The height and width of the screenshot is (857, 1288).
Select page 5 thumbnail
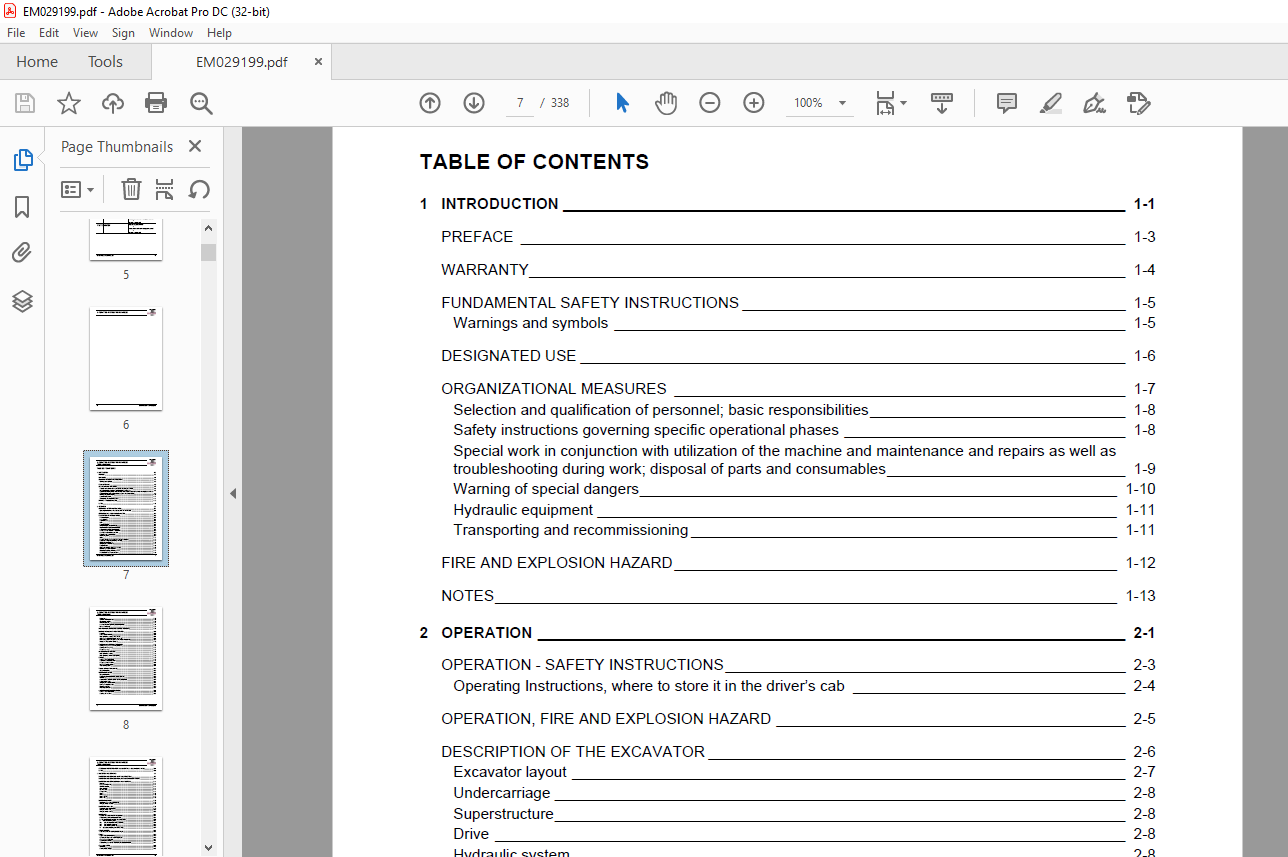point(126,240)
